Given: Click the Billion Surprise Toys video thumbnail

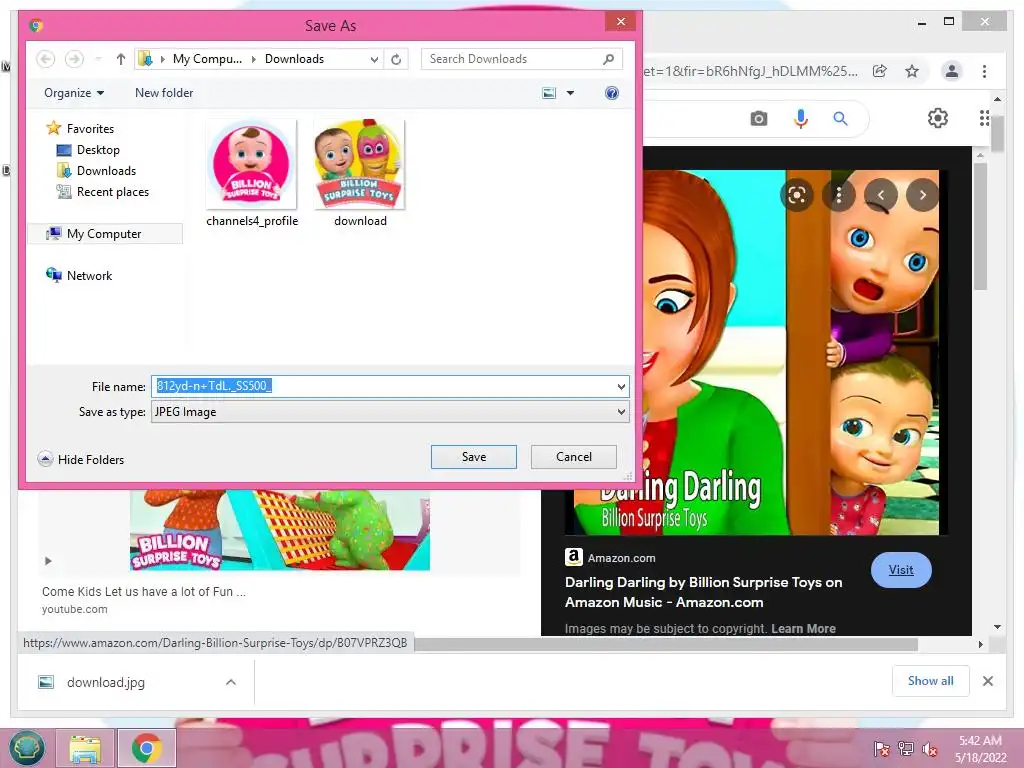Looking at the screenshot, I should point(280,530).
